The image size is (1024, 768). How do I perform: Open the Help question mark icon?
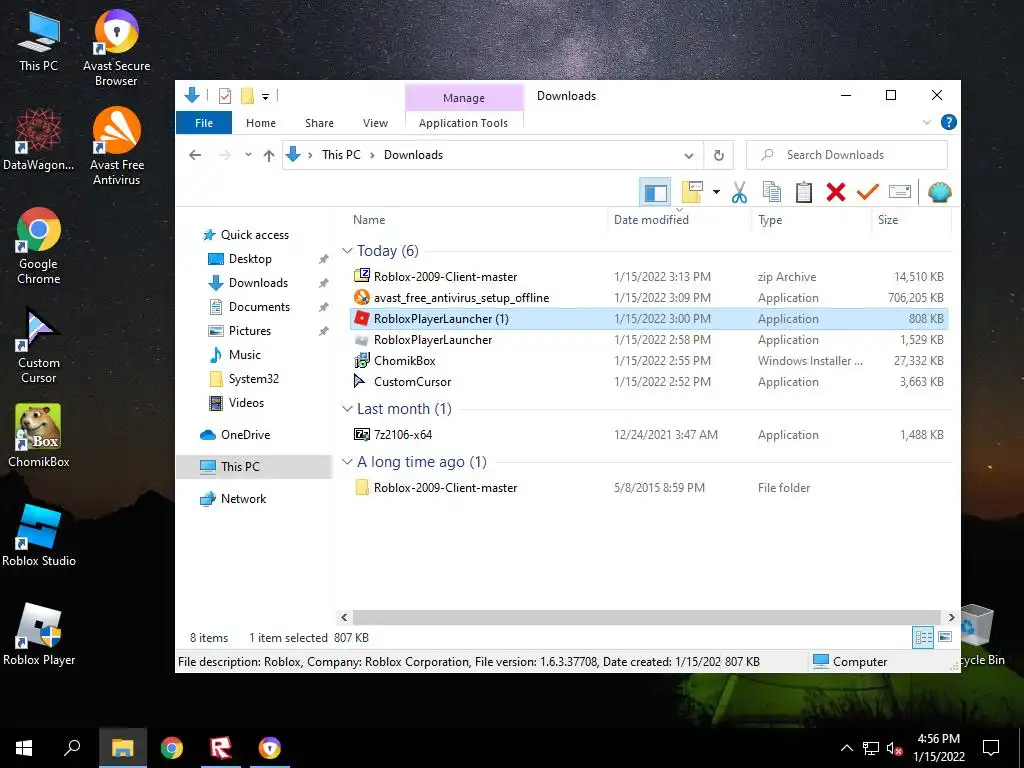(x=948, y=122)
